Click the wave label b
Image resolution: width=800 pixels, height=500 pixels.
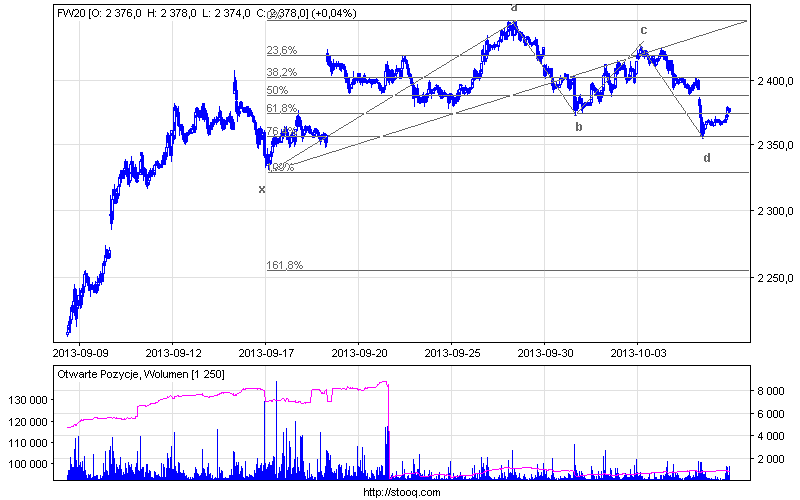pyautogui.click(x=579, y=127)
